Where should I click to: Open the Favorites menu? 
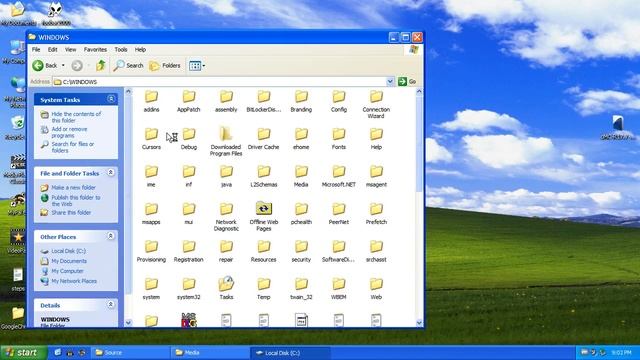click(95, 49)
